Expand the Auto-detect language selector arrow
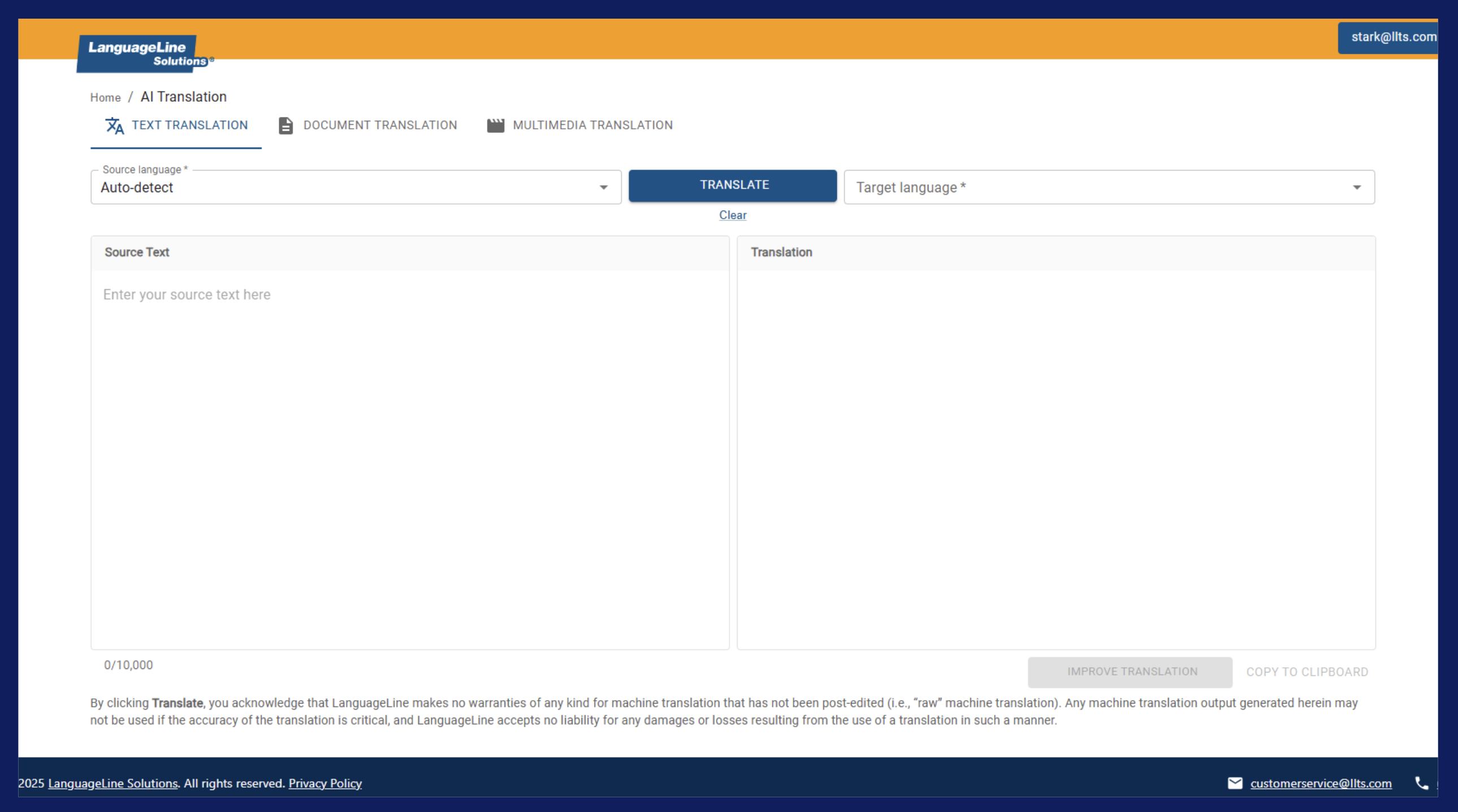This screenshot has width=1458, height=812. (604, 187)
